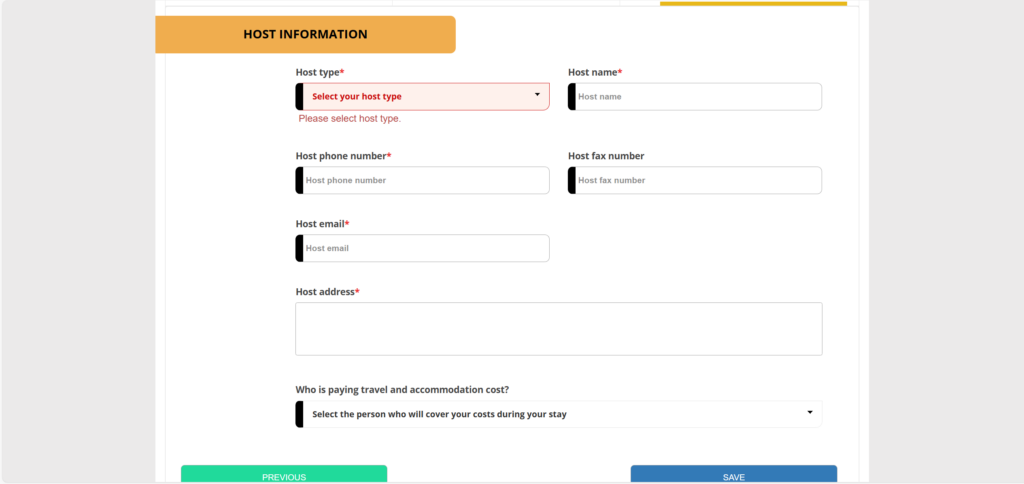Click the caret arrow in the Host type field

click(x=537, y=95)
